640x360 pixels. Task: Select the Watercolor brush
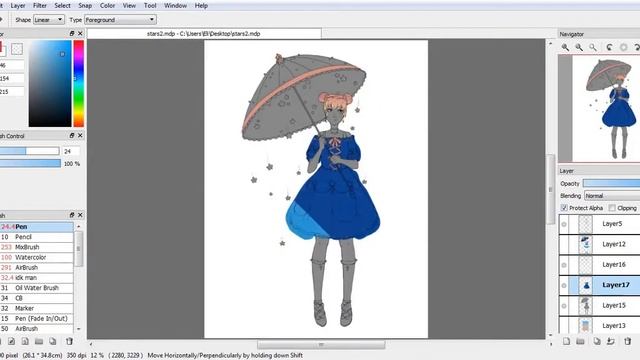pos(37,257)
